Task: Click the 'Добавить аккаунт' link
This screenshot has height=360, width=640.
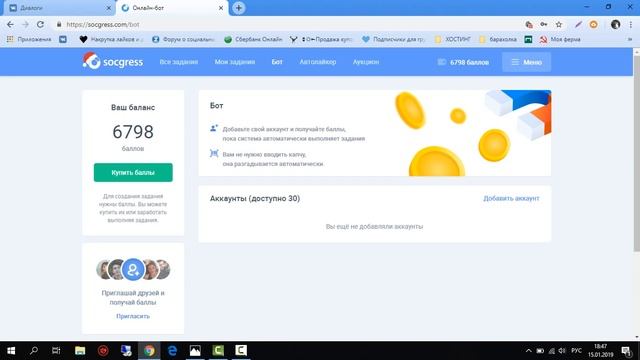Action: pos(511,198)
